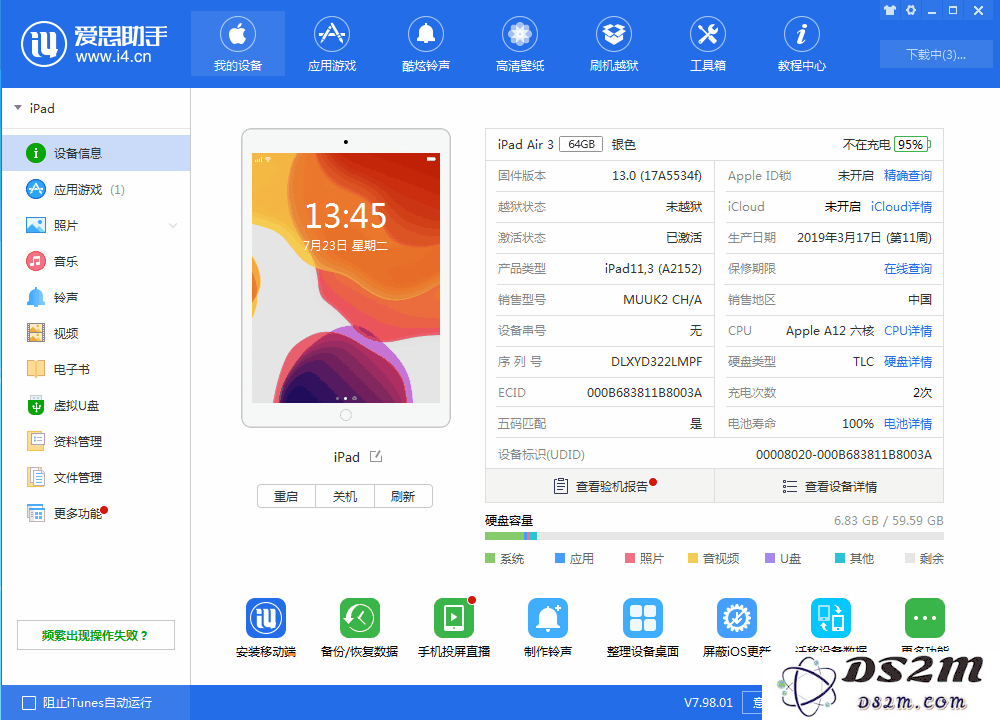This screenshot has height=720, width=1000.
Task: Open 屏蔽iOS更新 shortcut icon
Action: coord(737,617)
